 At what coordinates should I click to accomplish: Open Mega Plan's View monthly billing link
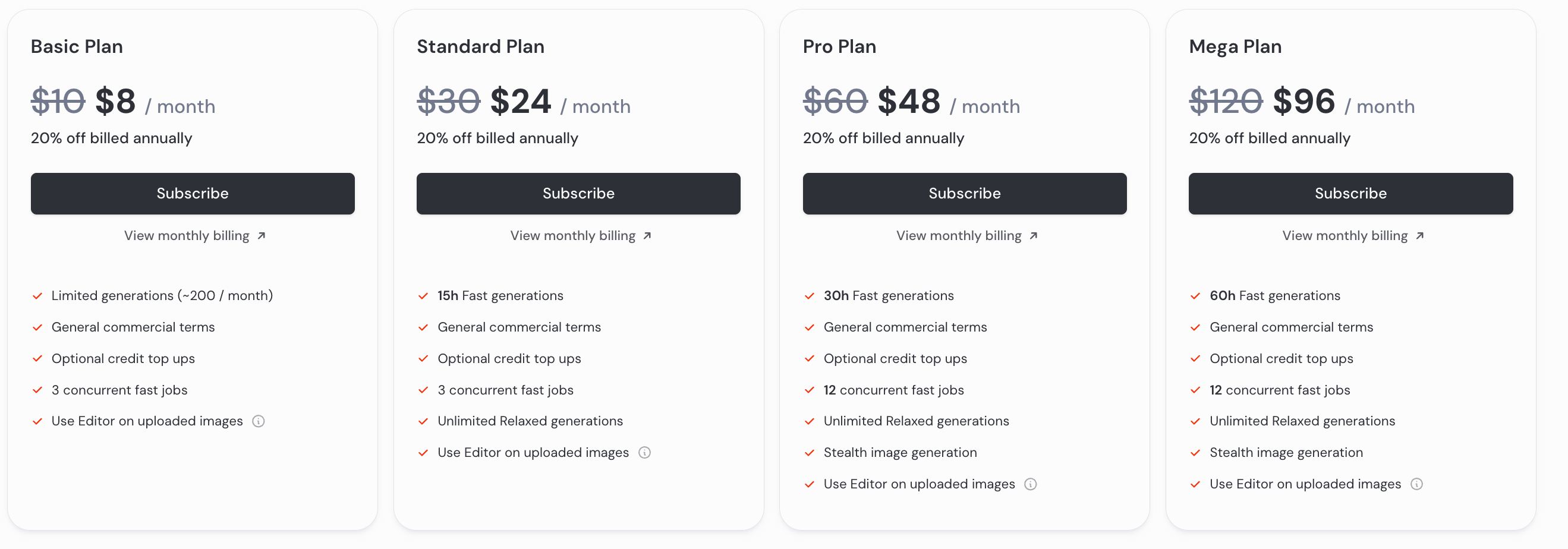(x=1345, y=236)
